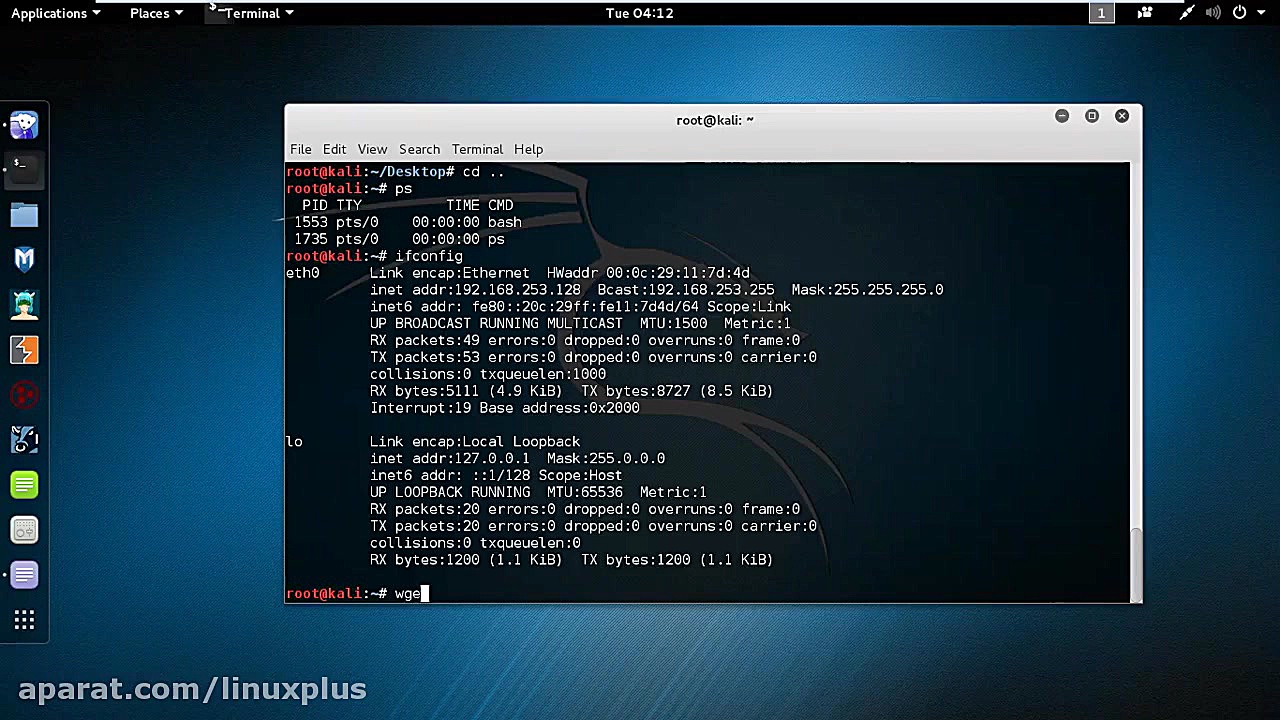Select workspace 1 indicator
This screenshot has height=720, width=1280.
pos(1101,13)
